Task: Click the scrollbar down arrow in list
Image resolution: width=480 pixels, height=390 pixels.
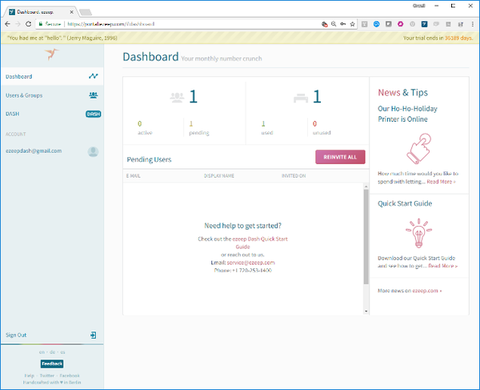Action: (x=366, y=311)
